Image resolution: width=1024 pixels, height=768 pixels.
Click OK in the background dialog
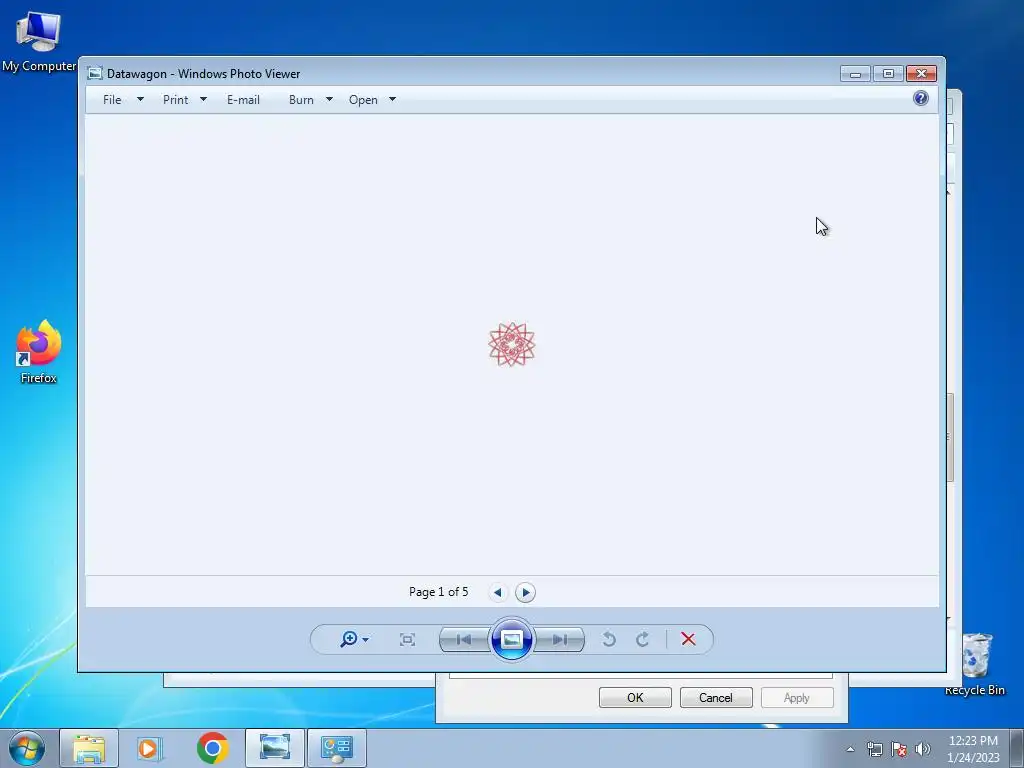(635, 697)
